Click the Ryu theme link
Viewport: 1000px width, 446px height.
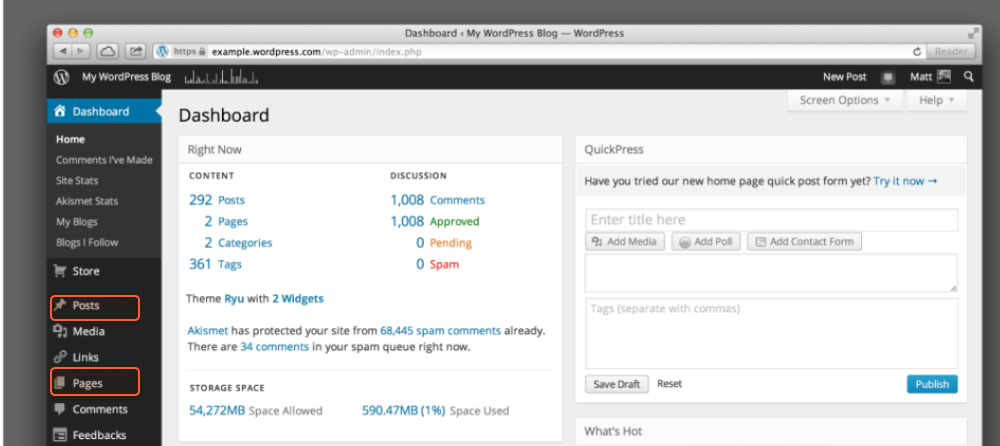point(234,299)
